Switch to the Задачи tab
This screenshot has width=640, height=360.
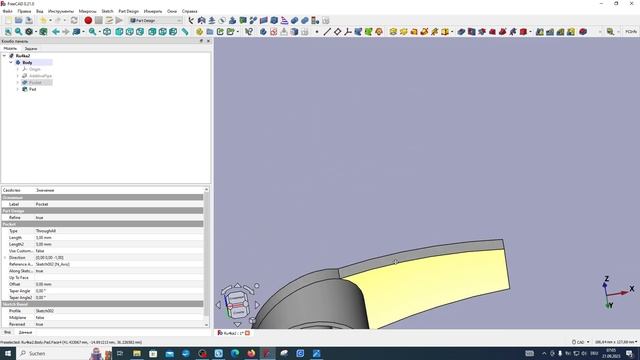pyautogui.click(x=31, y=49)
